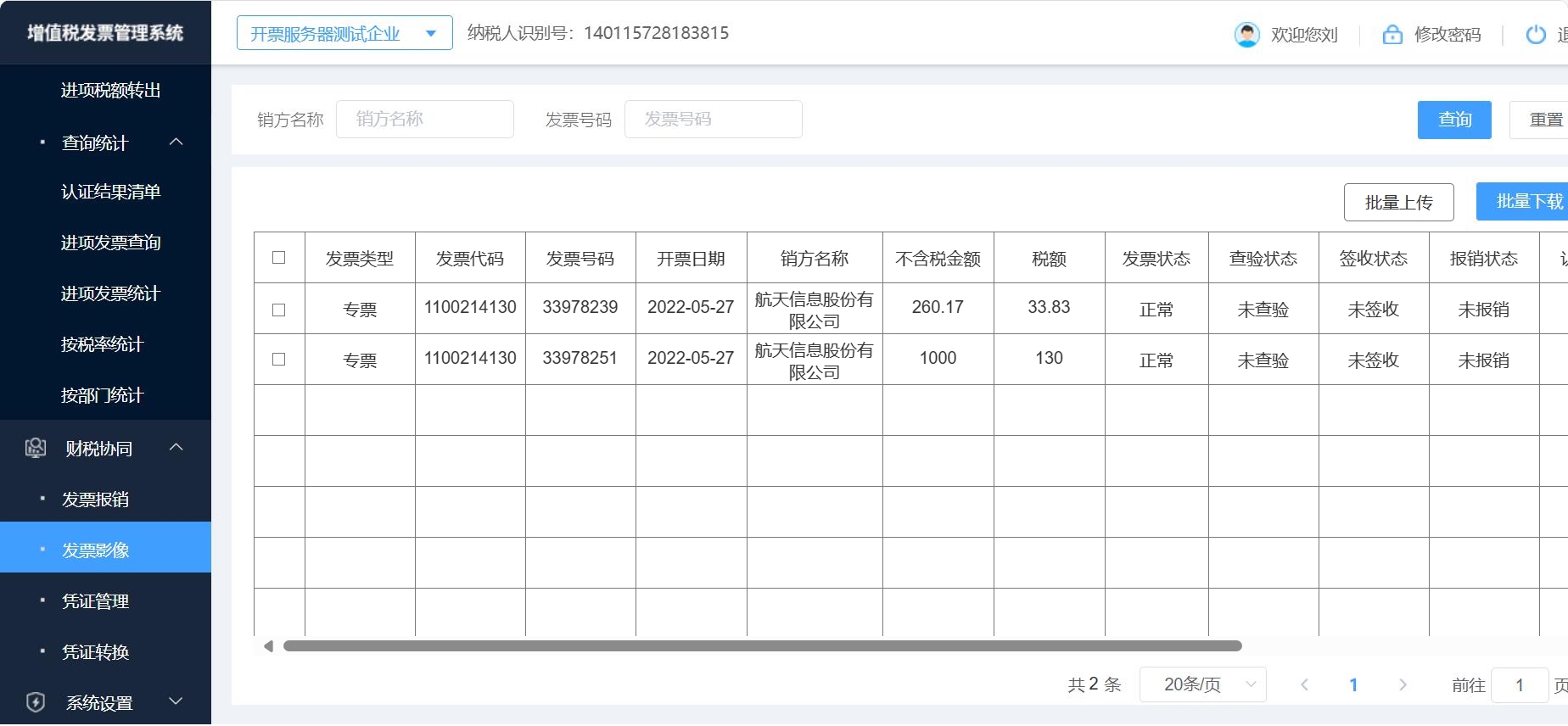Click the lock icon for 修改密码
Image resolution: width=1568 pixels, height=726 pixels.
coord(1392,35)
